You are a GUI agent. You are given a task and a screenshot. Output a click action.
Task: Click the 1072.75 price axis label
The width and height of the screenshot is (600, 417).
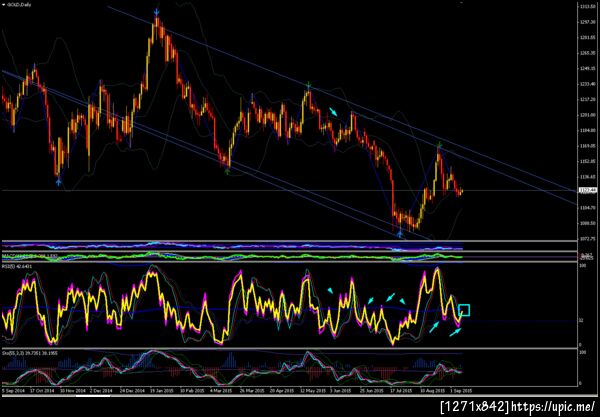click(x=588, y=239)
